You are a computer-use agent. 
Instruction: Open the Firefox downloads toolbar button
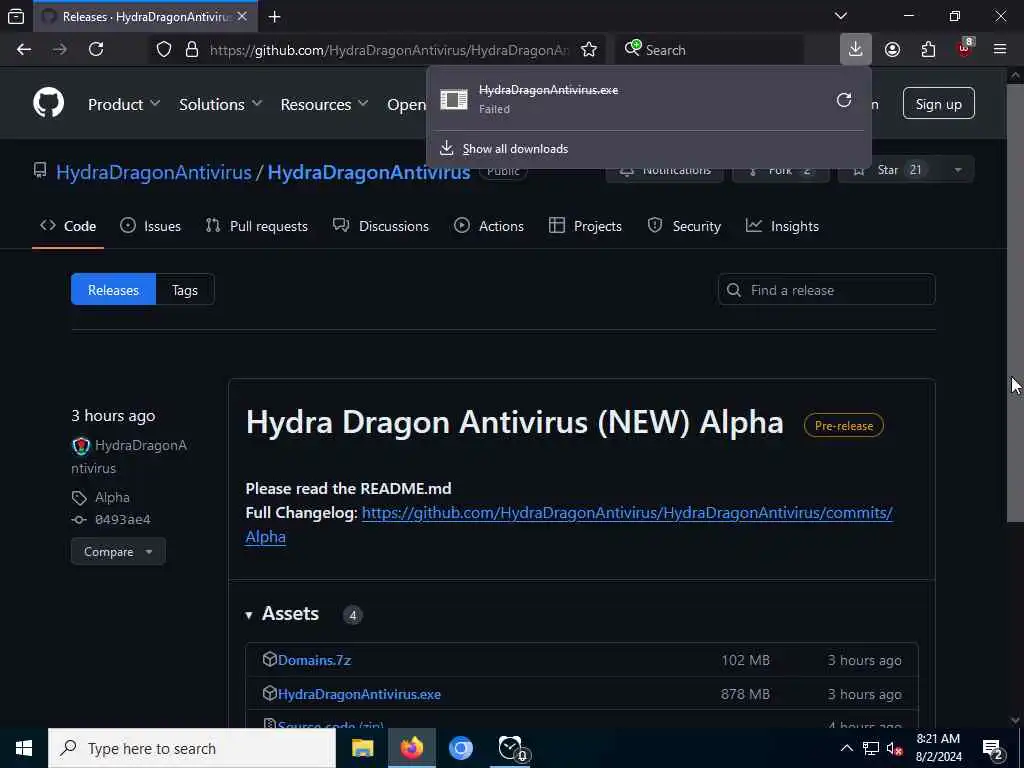coord(856,50)
